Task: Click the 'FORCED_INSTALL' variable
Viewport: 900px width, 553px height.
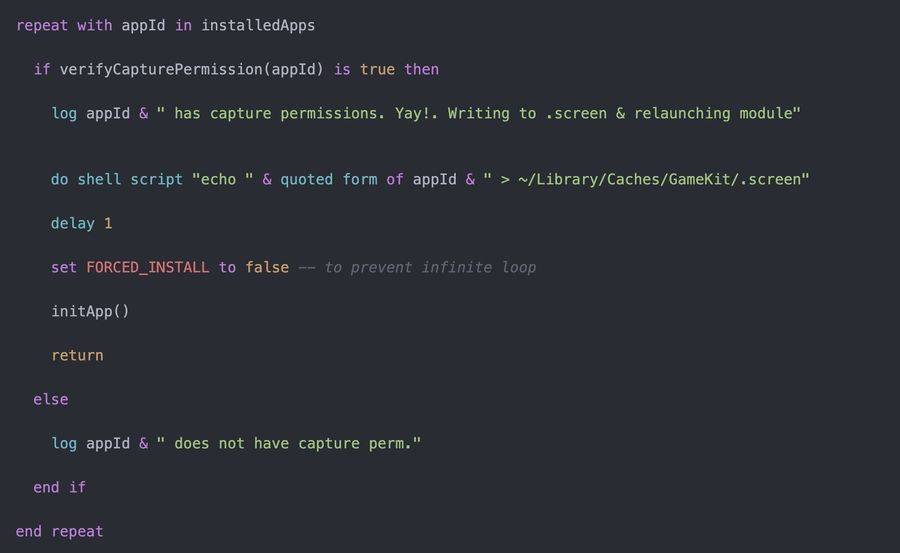Action: click(148, 267)
